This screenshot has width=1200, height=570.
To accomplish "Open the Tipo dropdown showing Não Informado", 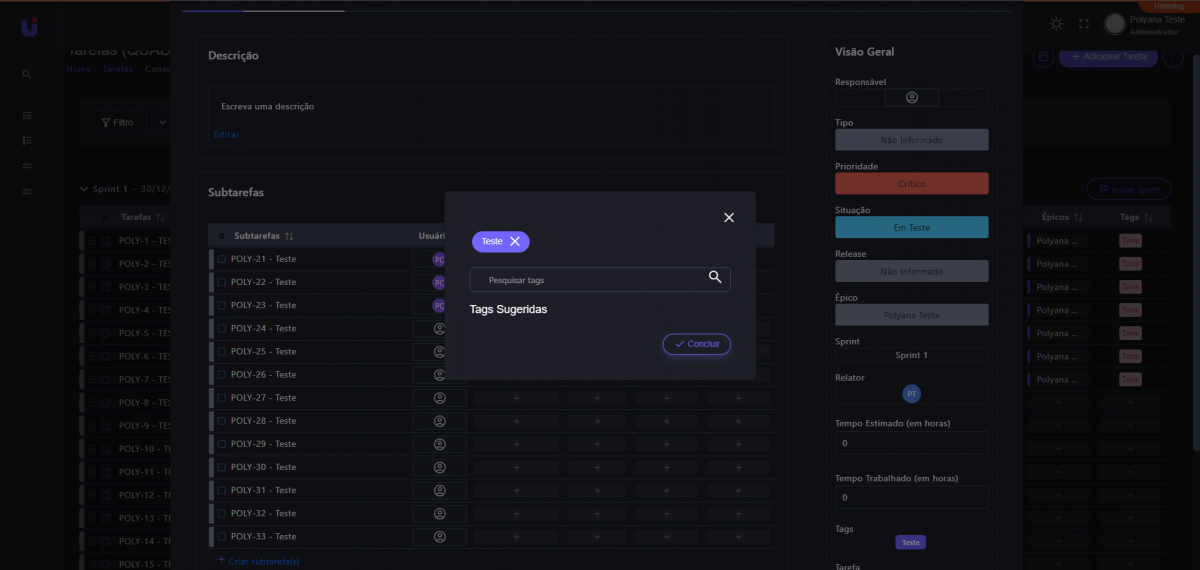I will (912, 140).
